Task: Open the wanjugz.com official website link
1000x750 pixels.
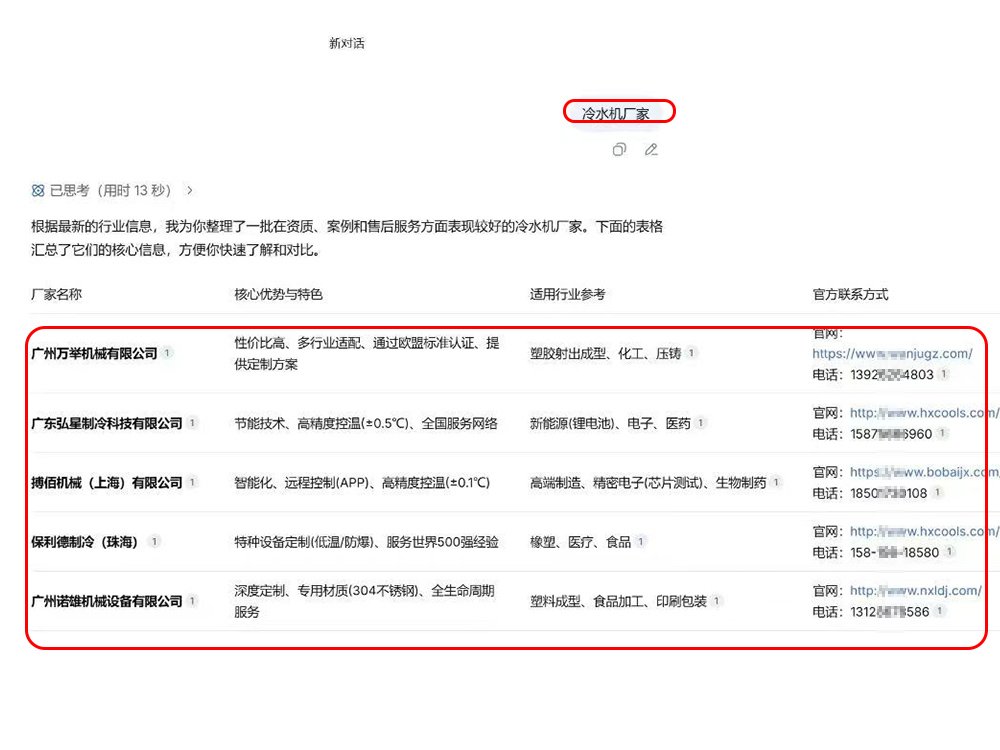Action: tap(891, 353)
